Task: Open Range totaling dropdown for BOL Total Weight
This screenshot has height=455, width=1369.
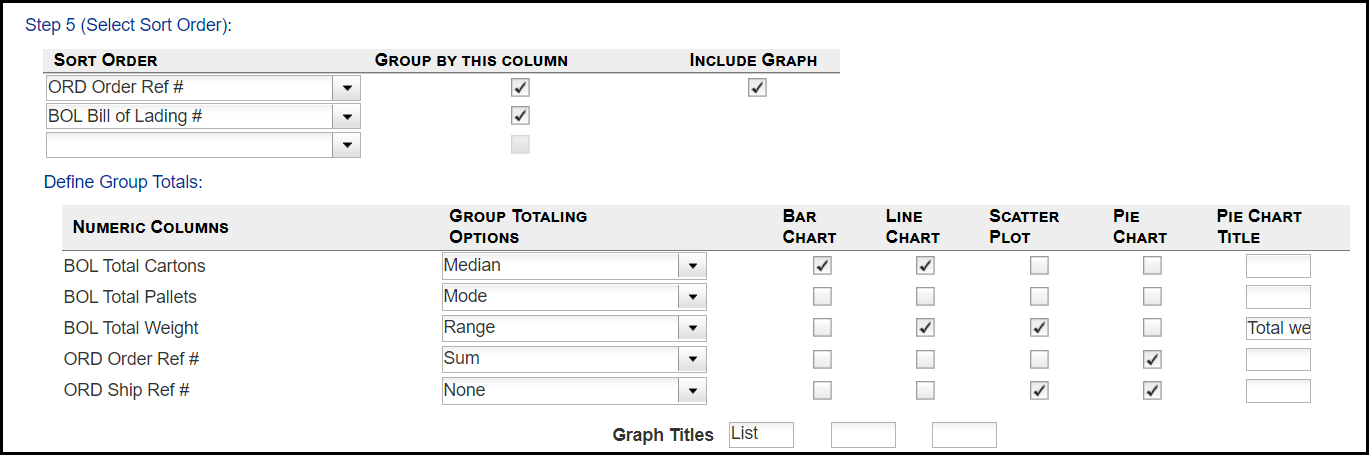Action: point(692,328)
